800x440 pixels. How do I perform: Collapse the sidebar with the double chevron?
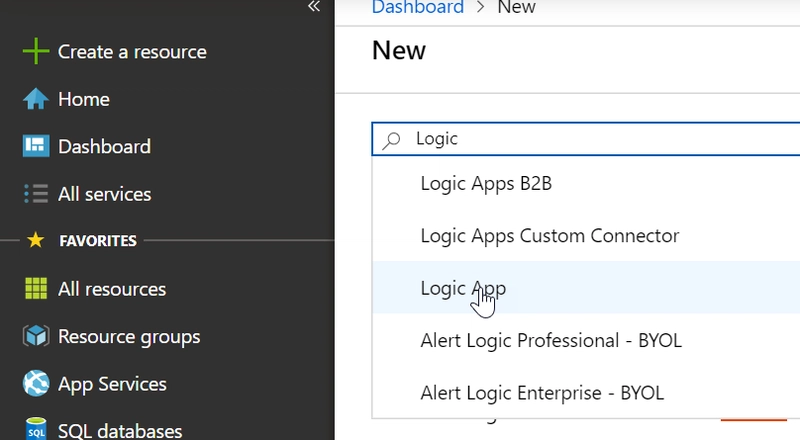(313, 6)
